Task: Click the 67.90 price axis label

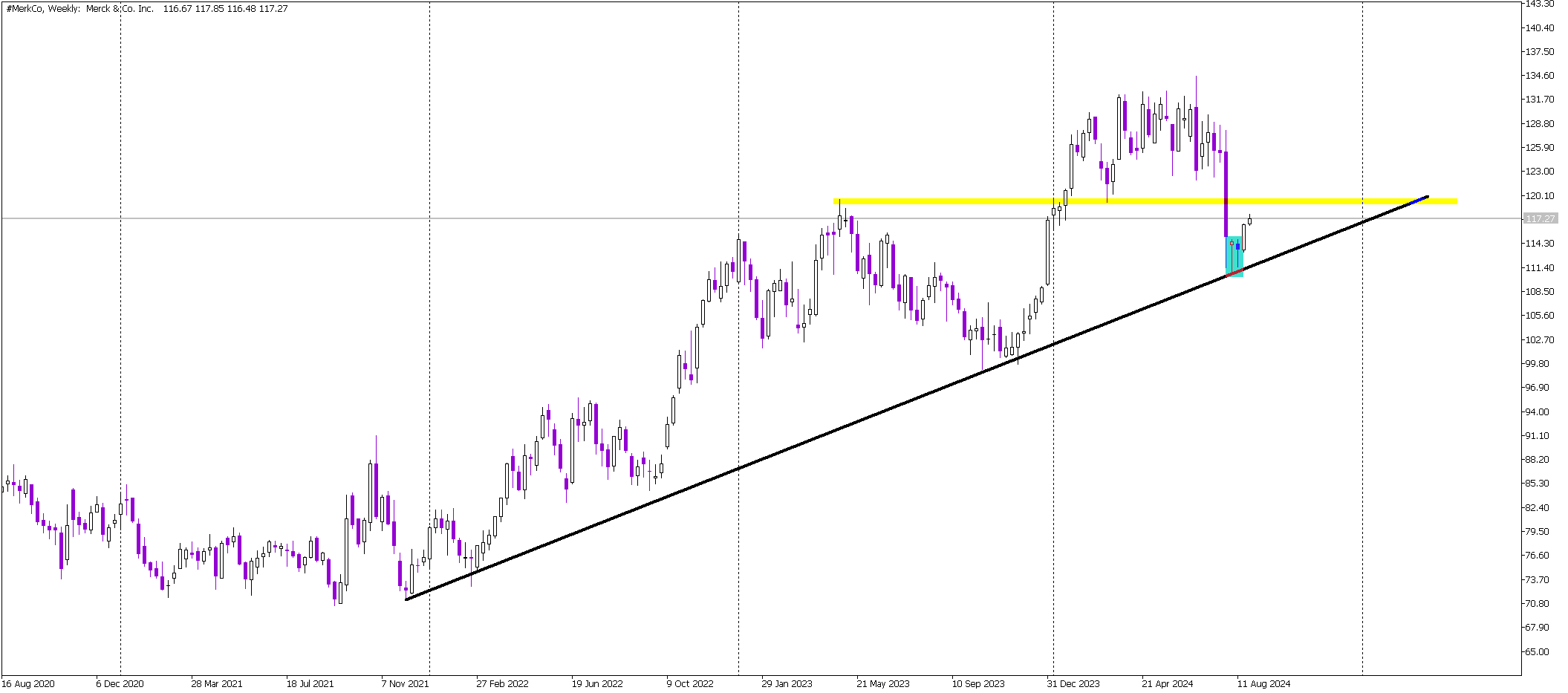Action: (x=1538, y=627)
